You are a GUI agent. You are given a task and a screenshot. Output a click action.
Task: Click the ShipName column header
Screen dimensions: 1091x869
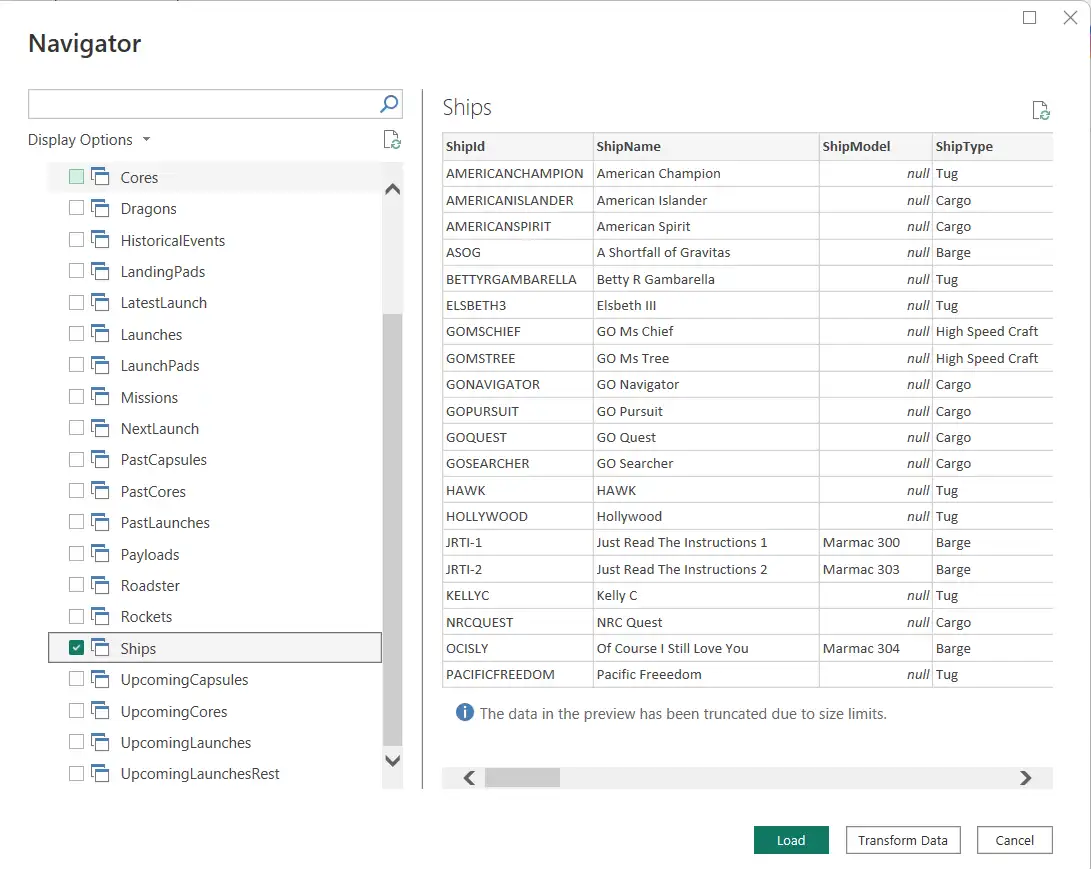point(706,147)
